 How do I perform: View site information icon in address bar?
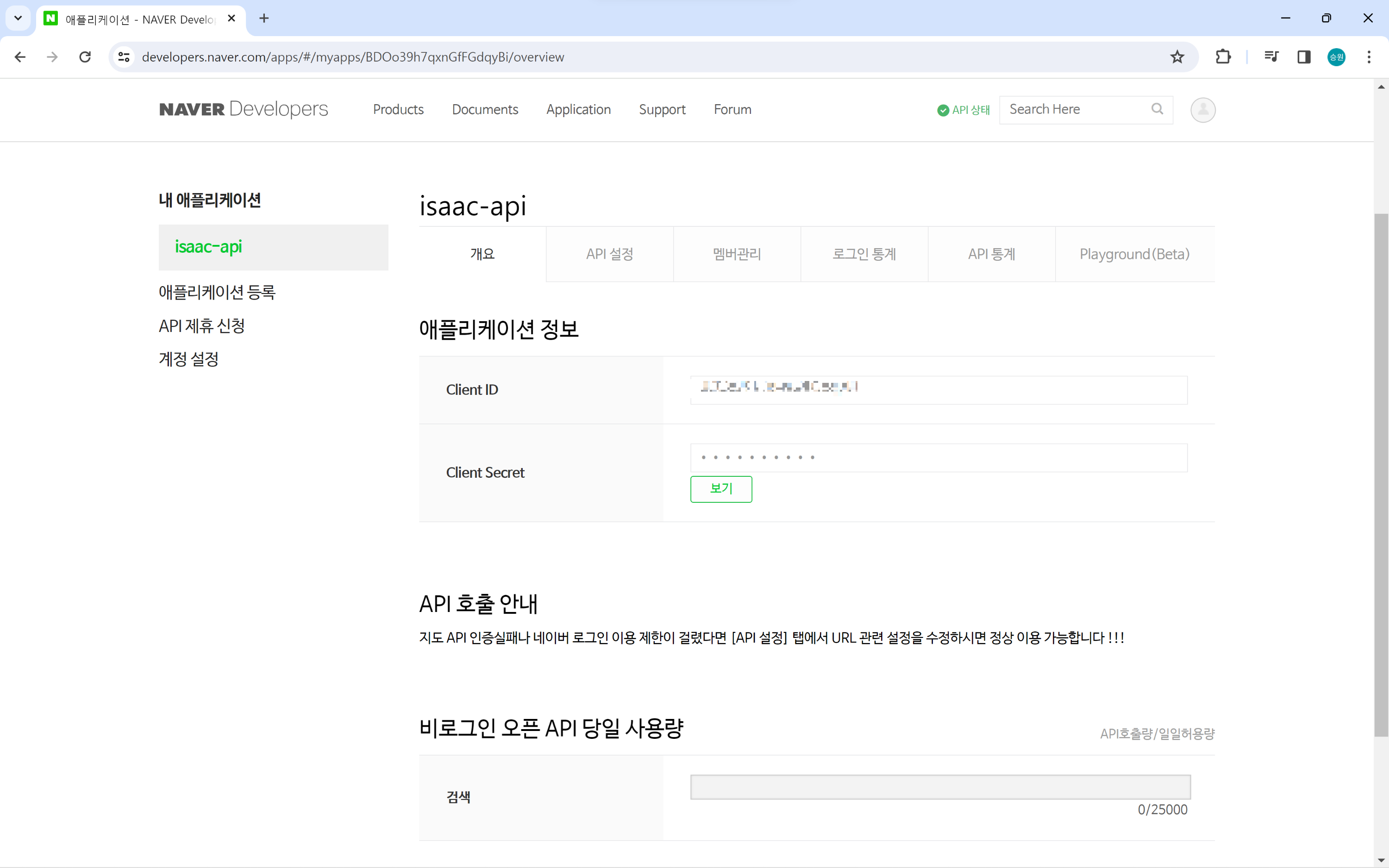[124, 57]
